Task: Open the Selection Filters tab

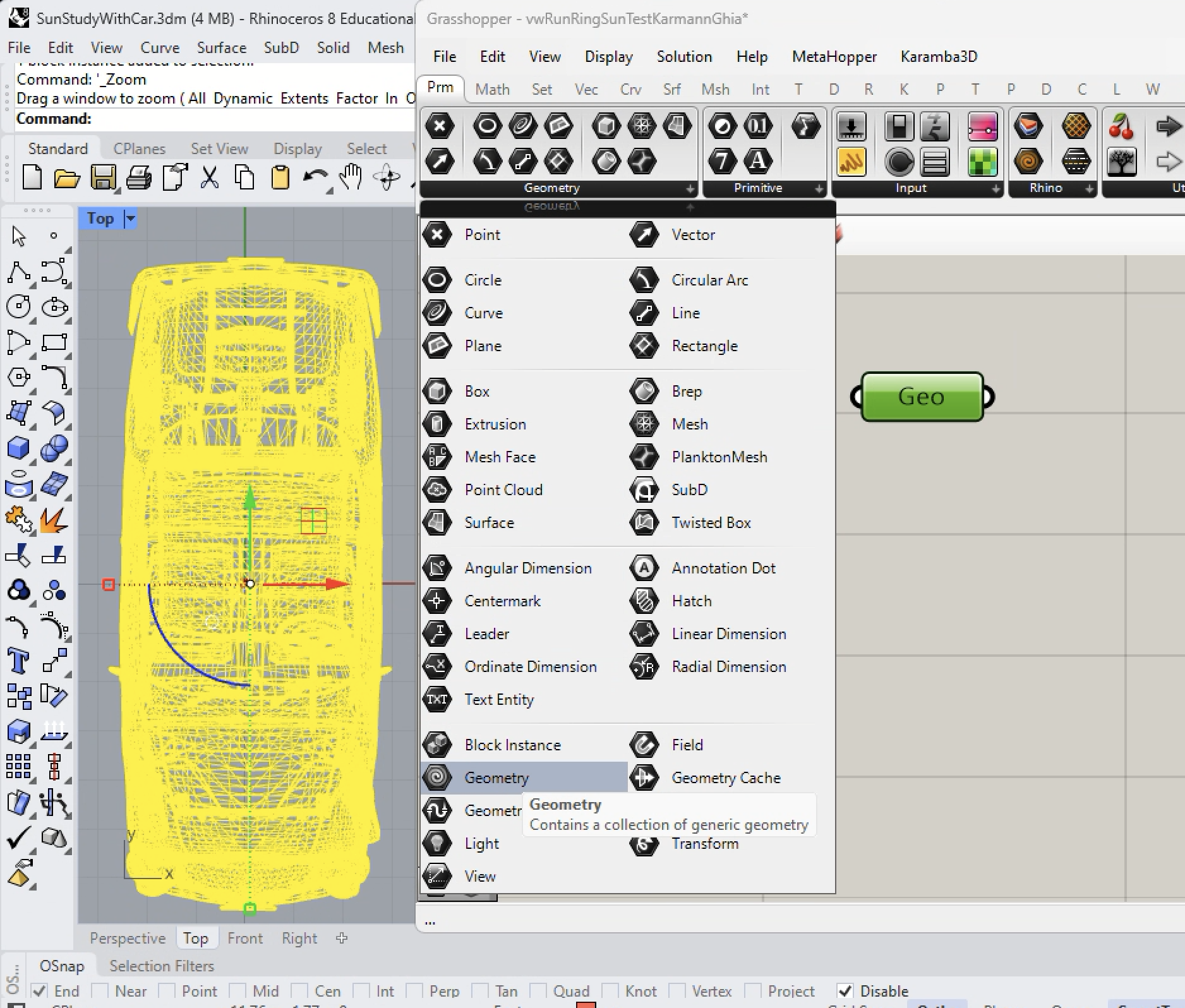Action: pyautogui.click(x=162, y=966)
